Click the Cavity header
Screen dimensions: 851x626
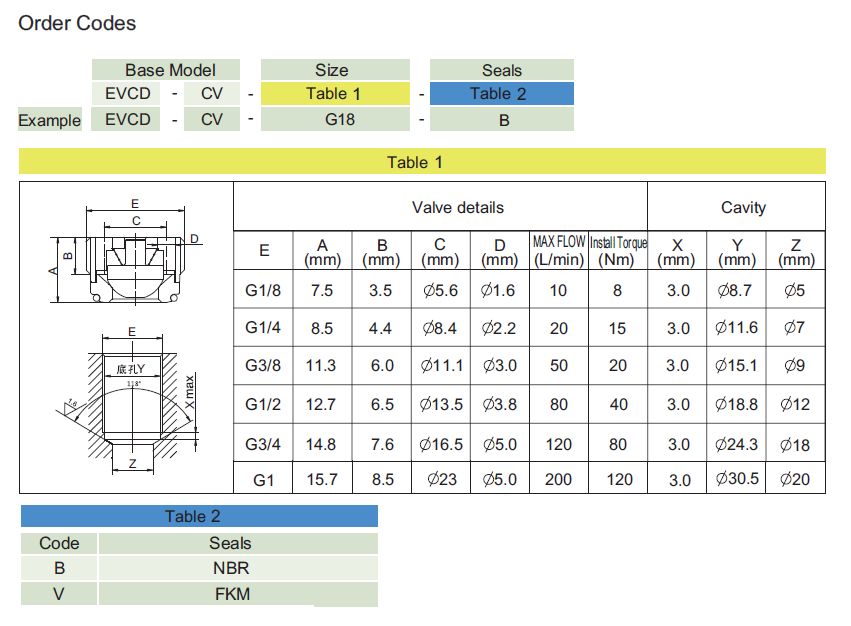743,208
